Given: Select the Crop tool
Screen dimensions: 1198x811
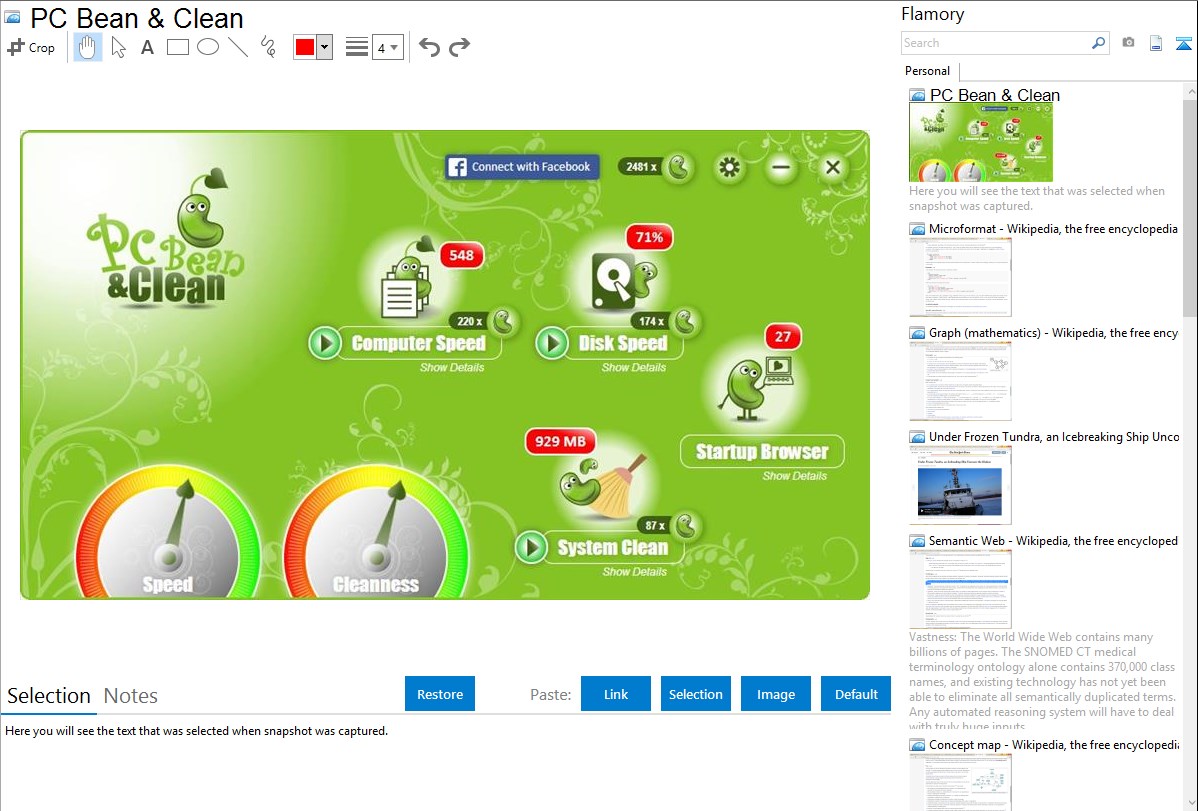Looking at the screenshot, I should coord(31,47).
